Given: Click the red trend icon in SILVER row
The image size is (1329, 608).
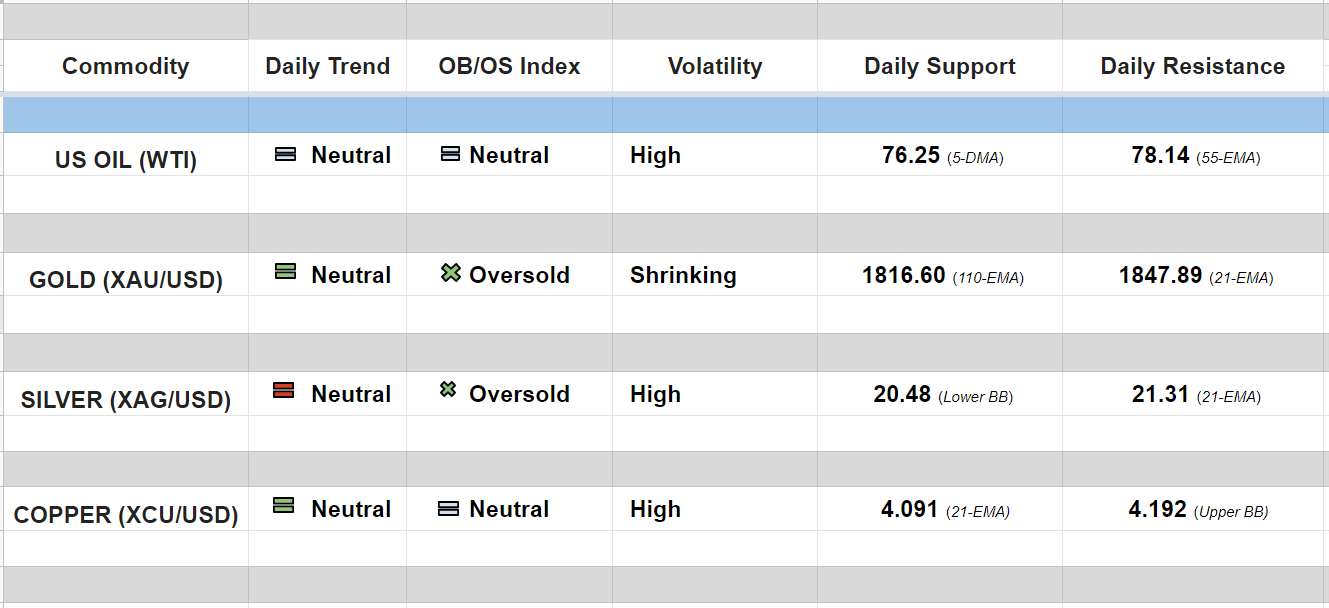Looking at the screenshot, I should [284, 391].
